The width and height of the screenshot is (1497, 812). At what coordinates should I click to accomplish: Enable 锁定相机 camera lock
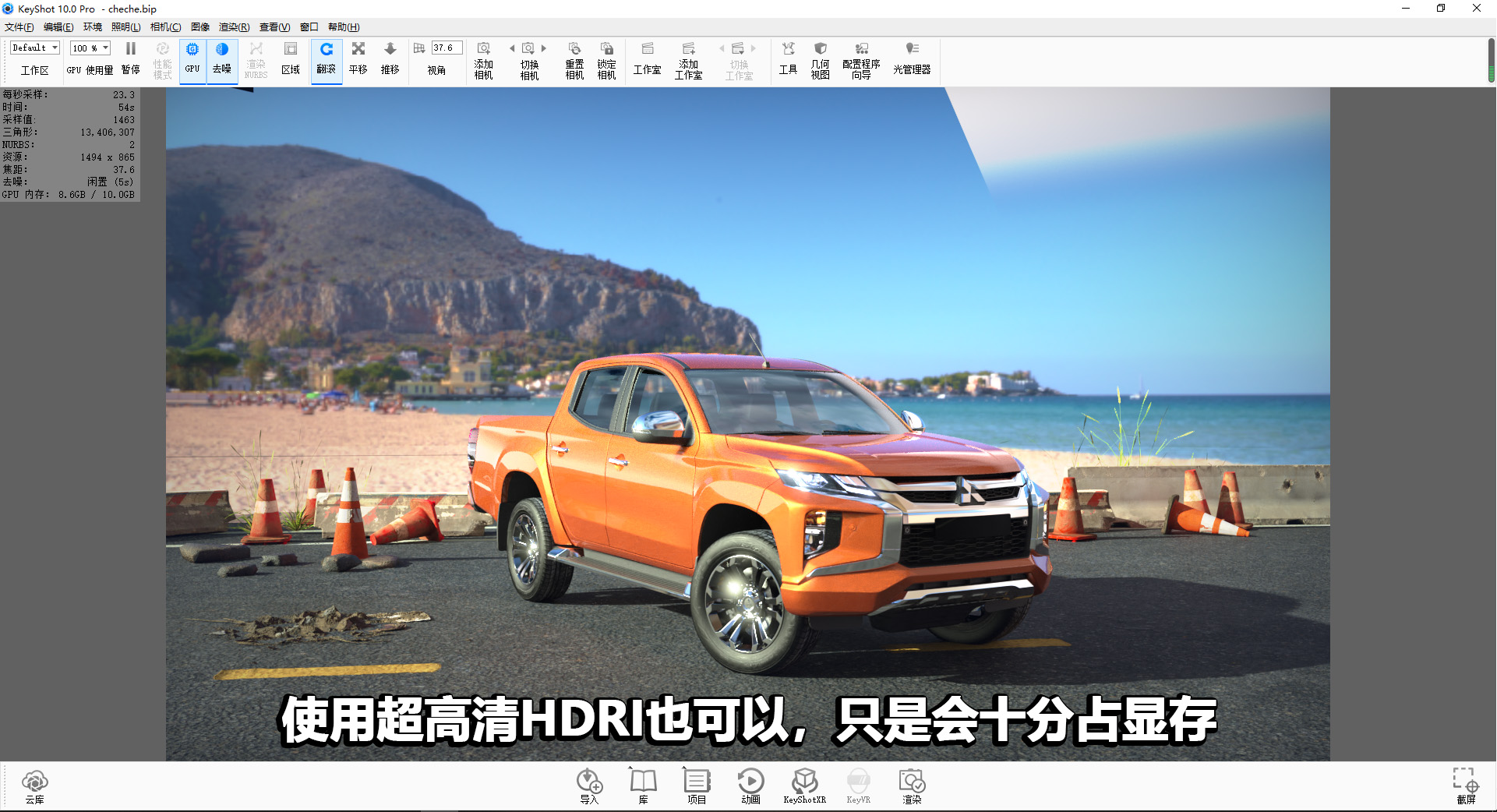pyautogui.click(x=607, y=58)
